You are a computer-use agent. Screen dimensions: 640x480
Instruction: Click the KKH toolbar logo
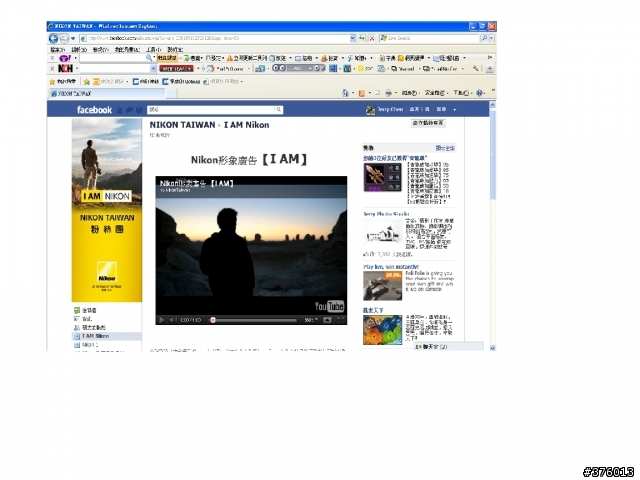[x=65, y=69]
